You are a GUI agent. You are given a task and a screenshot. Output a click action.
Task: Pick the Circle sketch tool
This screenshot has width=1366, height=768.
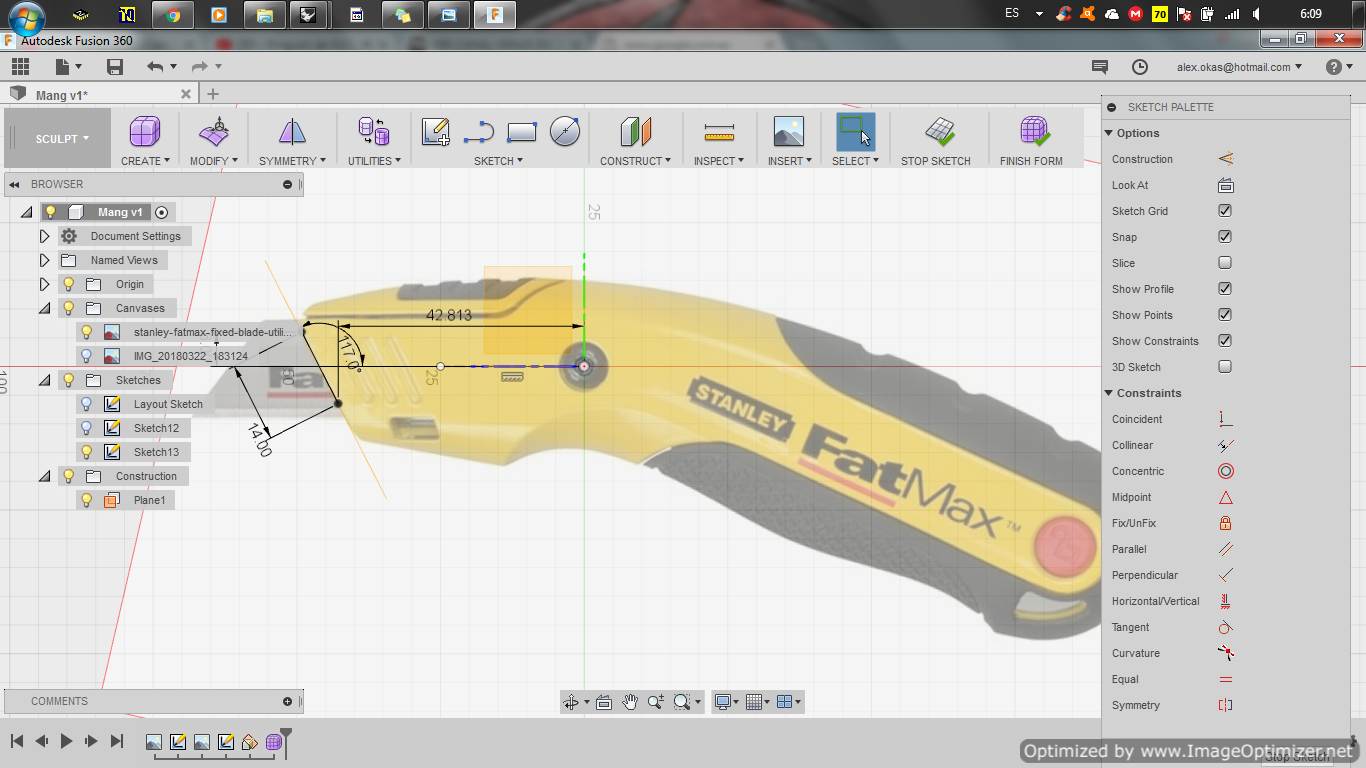click(565, 132)
